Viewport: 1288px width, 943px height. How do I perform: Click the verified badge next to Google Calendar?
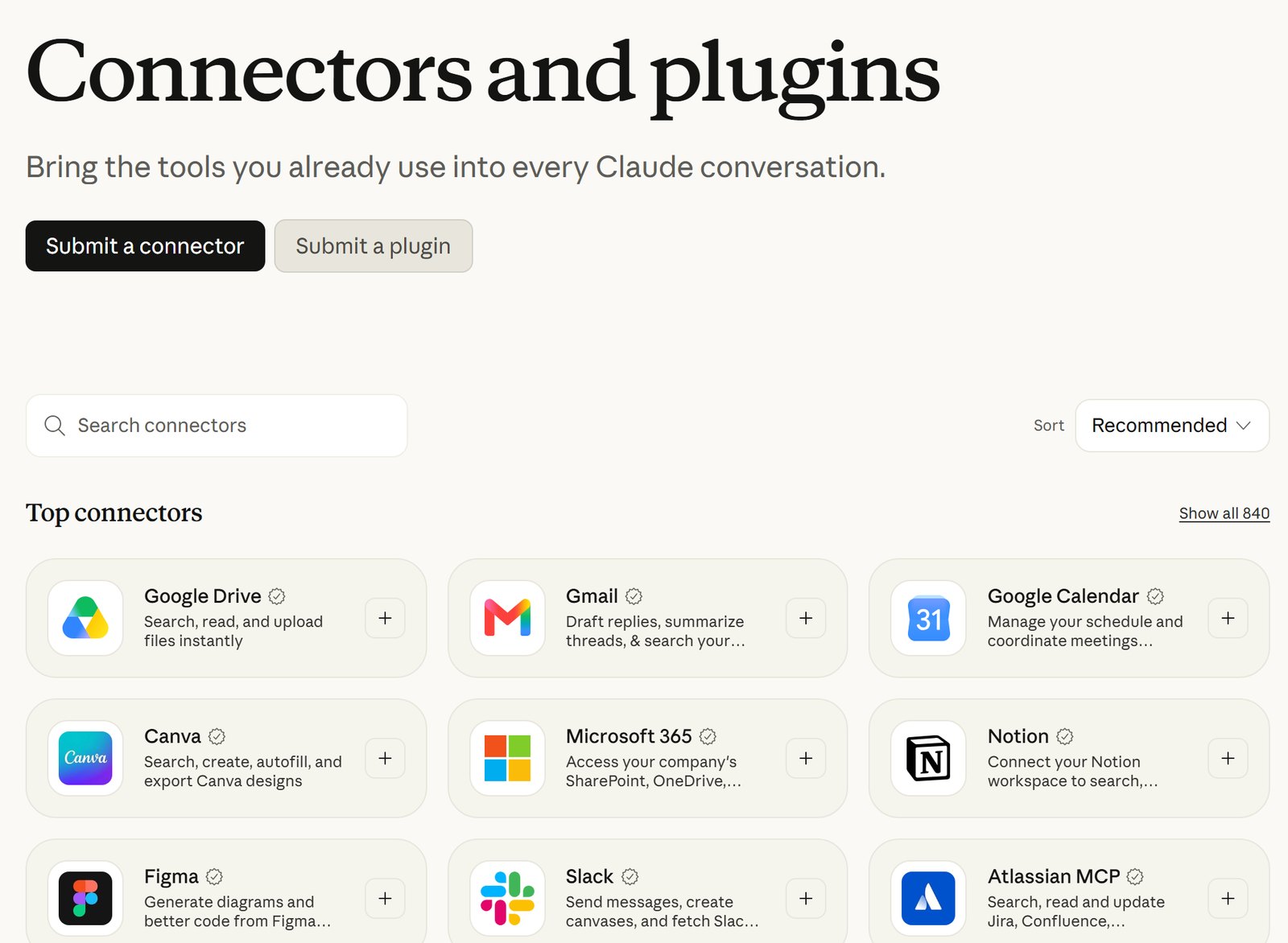pyautogui.click(x=1155, y=596)
